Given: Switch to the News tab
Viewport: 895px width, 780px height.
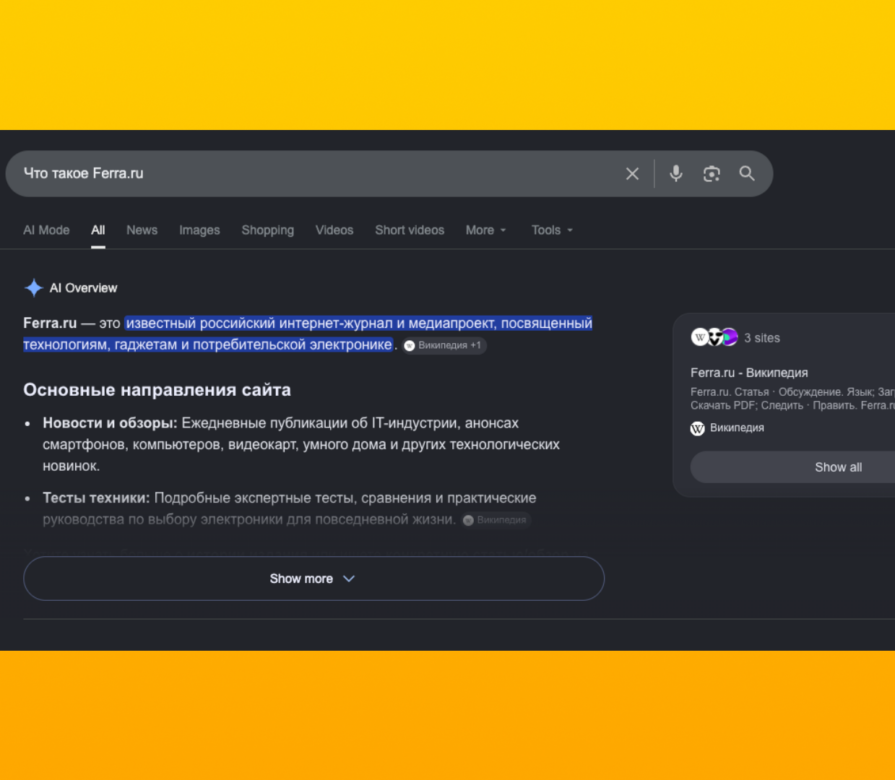Looking at the screenshot, I should [x=142, y=230].
